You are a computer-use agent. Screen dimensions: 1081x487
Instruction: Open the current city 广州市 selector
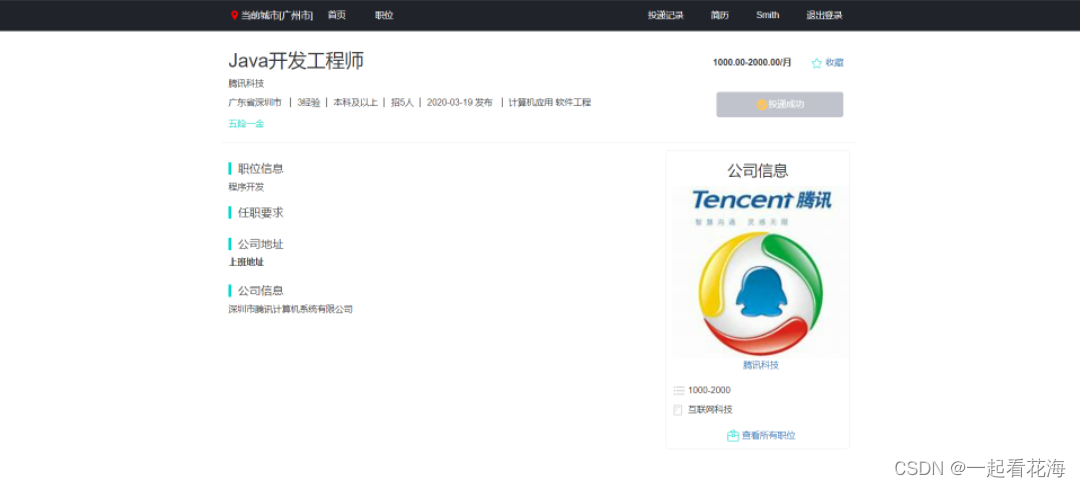point(276,15)
